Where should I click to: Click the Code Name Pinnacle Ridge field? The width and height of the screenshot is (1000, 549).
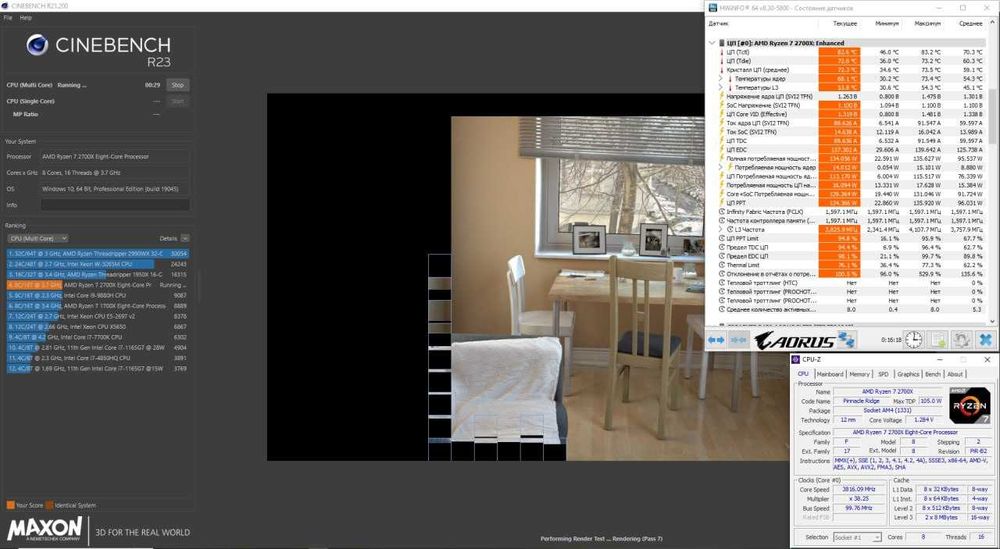click(861, 401)
